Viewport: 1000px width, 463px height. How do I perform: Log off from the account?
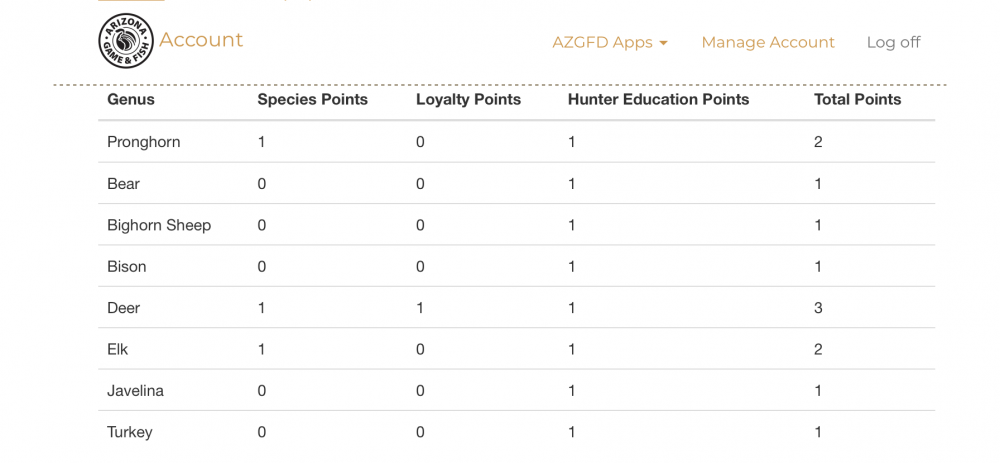pos(893,42)
